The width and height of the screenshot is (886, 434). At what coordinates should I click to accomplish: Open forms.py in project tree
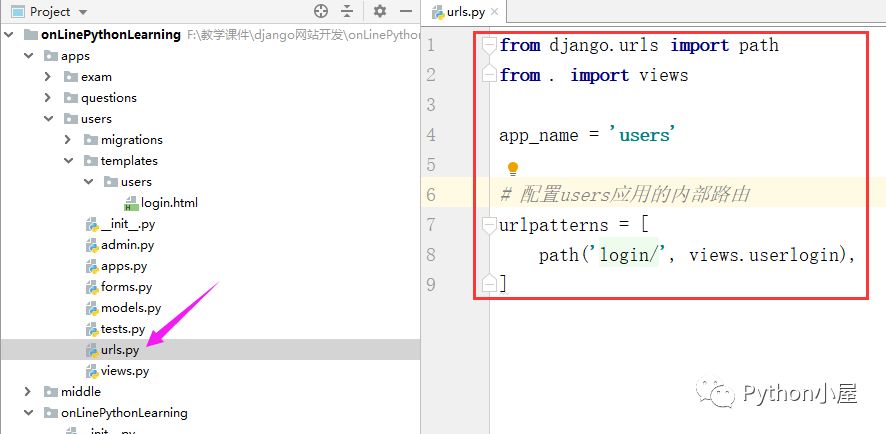point(127,287)
